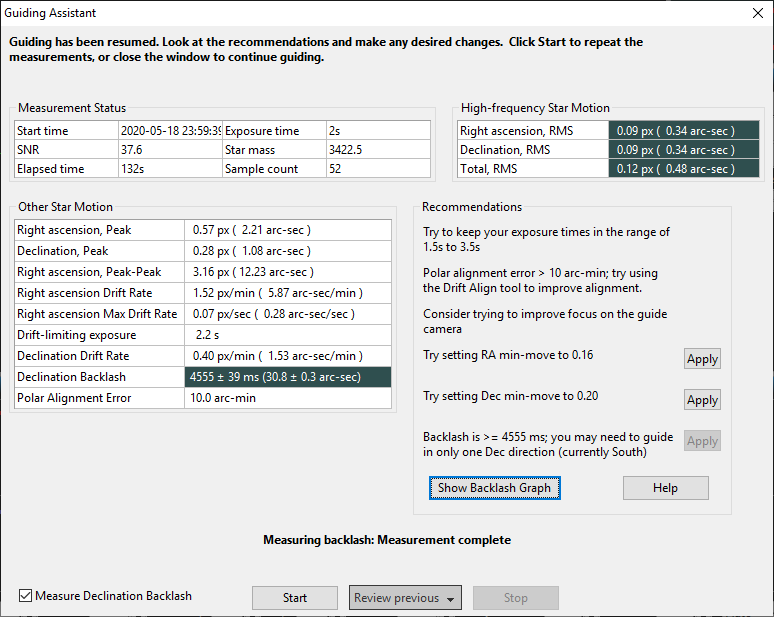Click the Right ascension, Peak value cell
Screen dimensions: 774x617
coord(288,230)
